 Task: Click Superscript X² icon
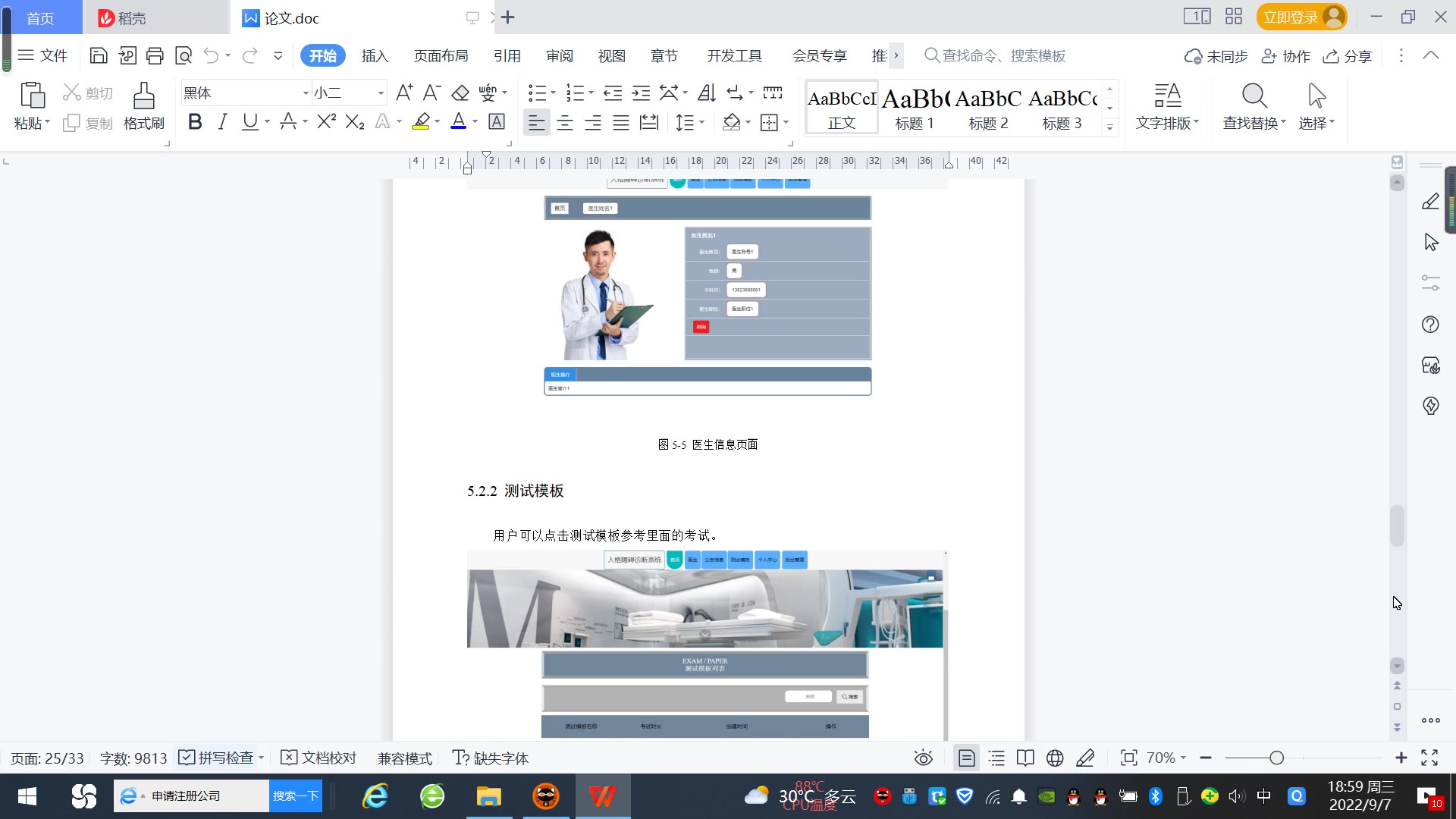point(327,121)
